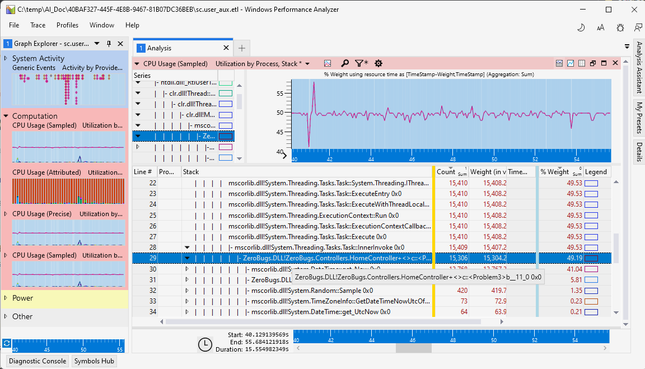This screenshot has height=369, width=645.
Task: Click the bug report icon in top bar
Action: [620, 28]
